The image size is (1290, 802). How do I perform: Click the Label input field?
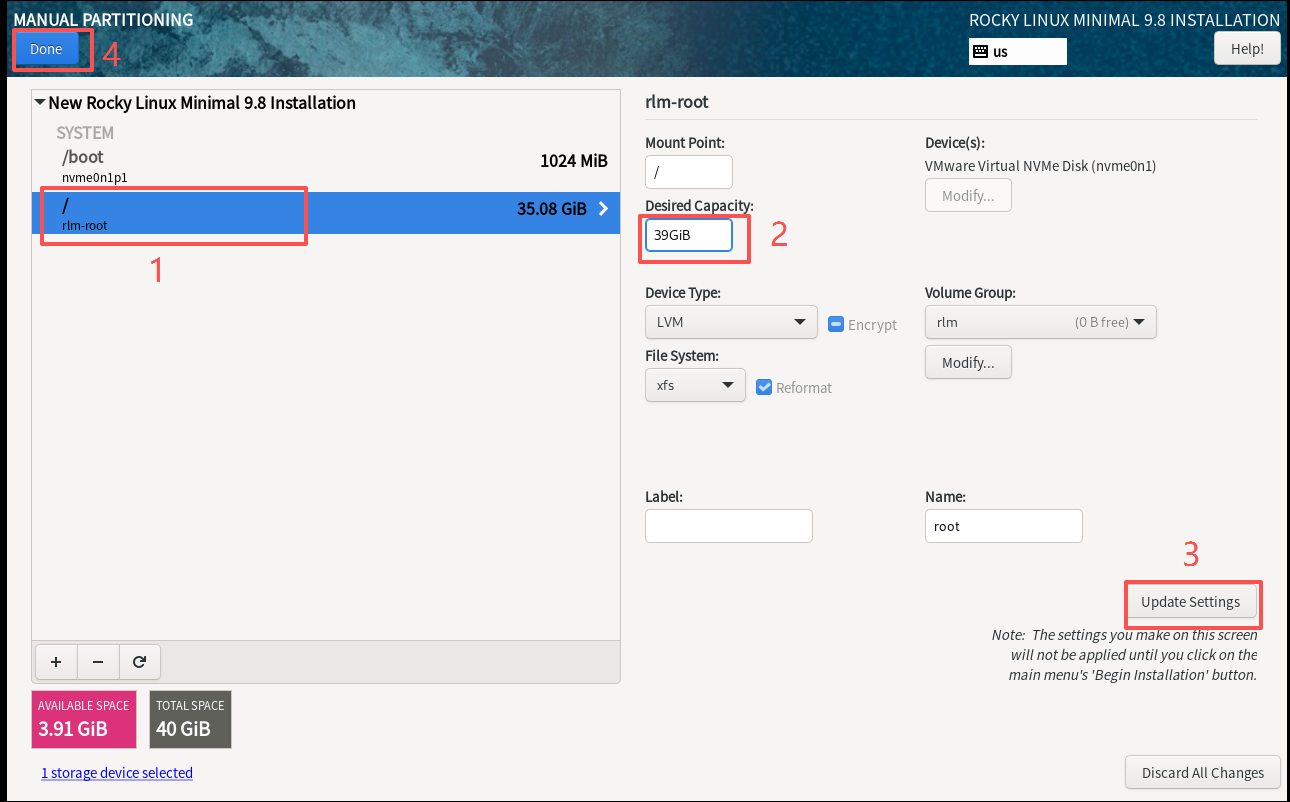tap(729, 526)
